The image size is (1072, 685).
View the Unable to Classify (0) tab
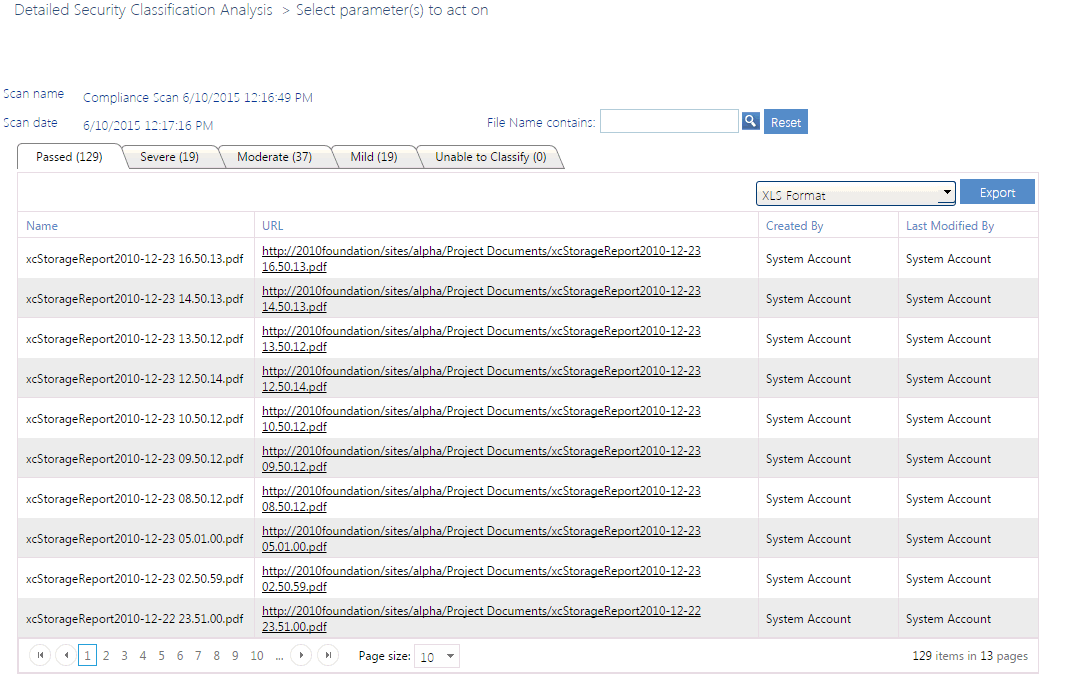click(x=490, y=157)
